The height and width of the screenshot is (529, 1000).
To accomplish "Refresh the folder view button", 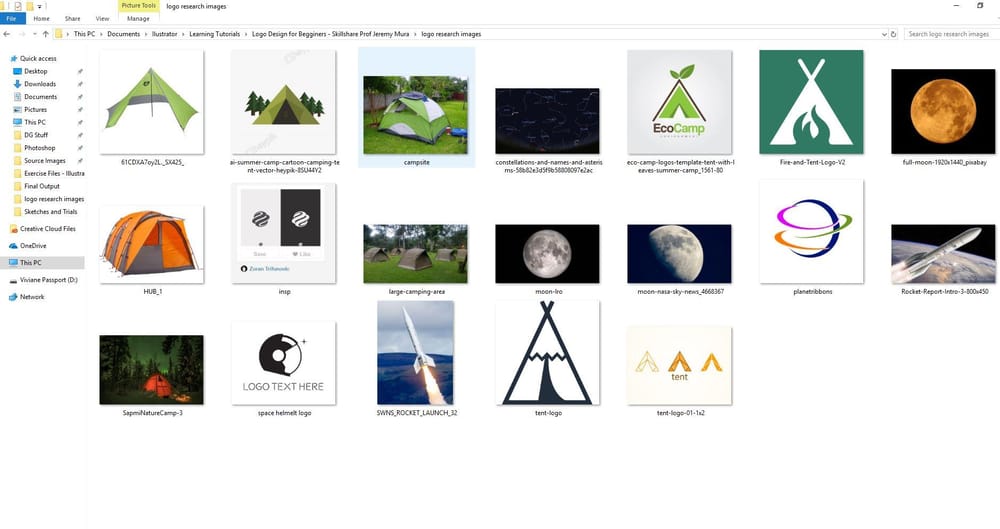I will 893,34.
